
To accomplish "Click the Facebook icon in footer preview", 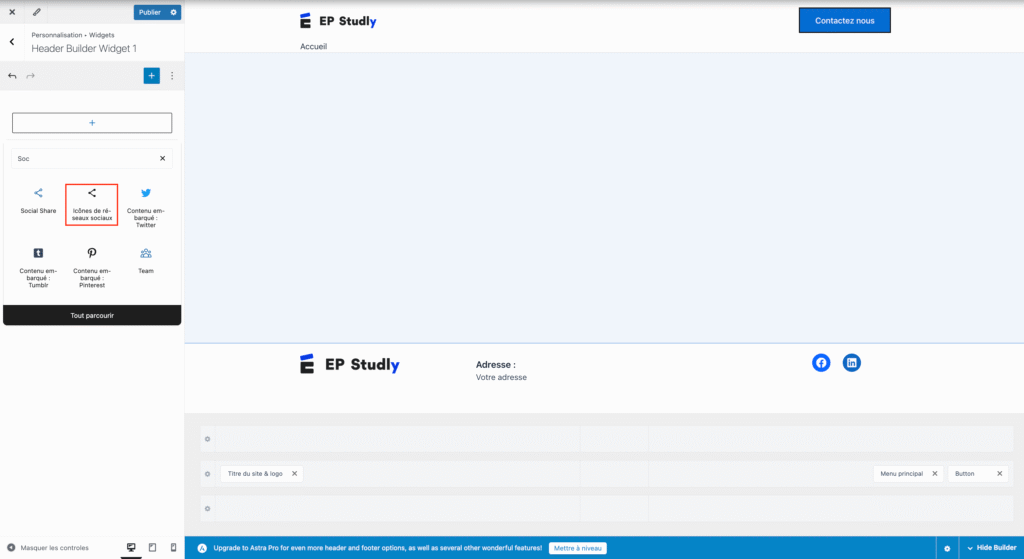I will (x=821, y=363).
